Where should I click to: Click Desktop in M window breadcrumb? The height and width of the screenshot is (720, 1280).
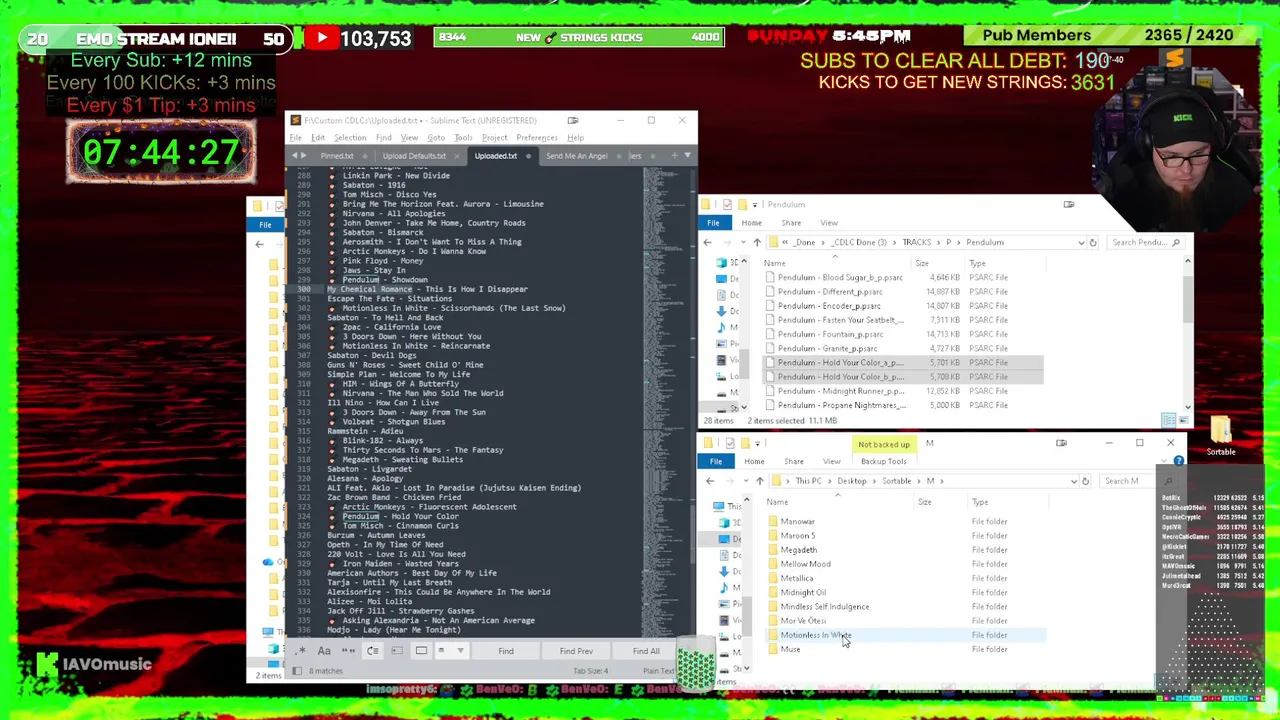852,481
